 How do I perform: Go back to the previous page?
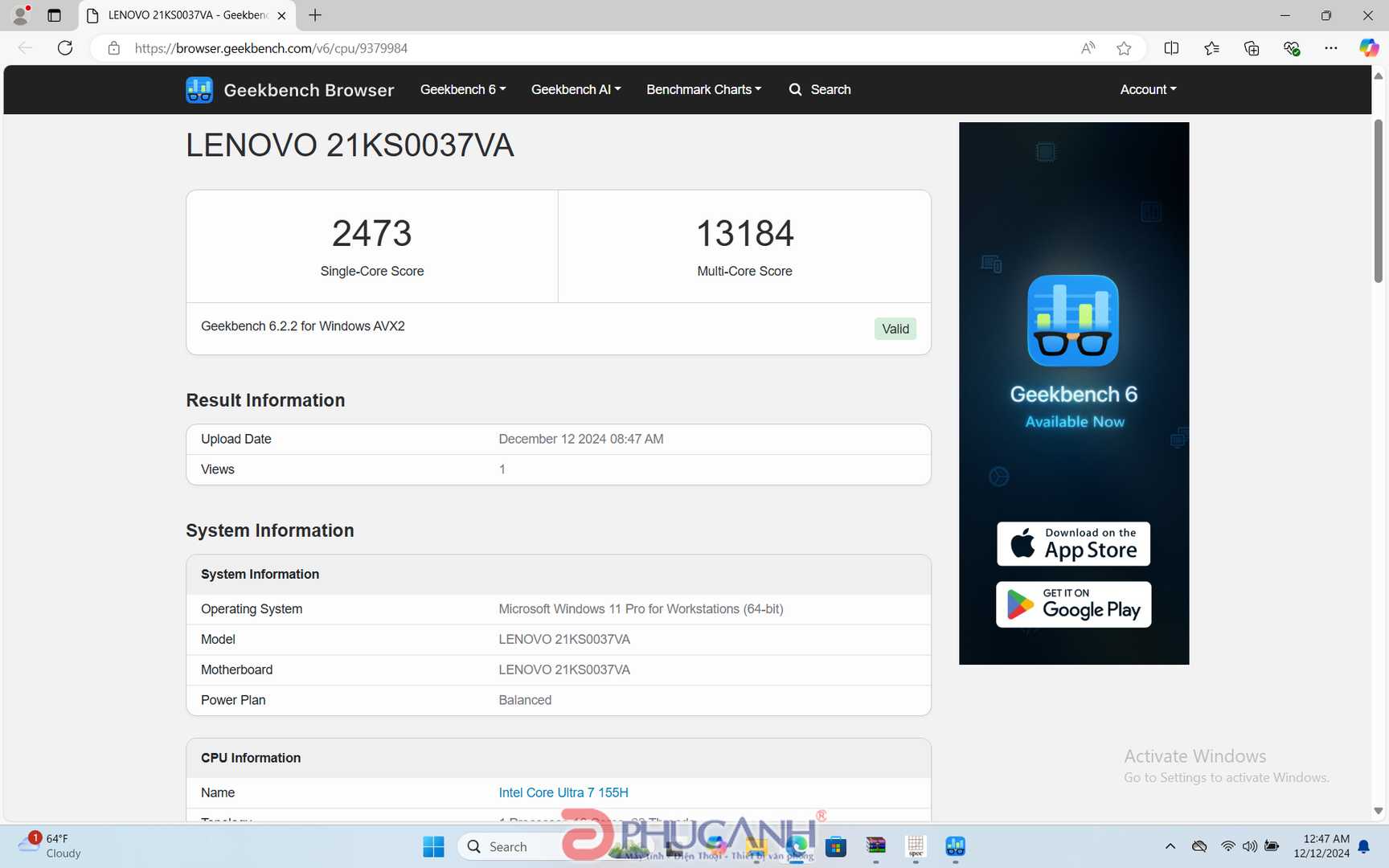(25, 48)
